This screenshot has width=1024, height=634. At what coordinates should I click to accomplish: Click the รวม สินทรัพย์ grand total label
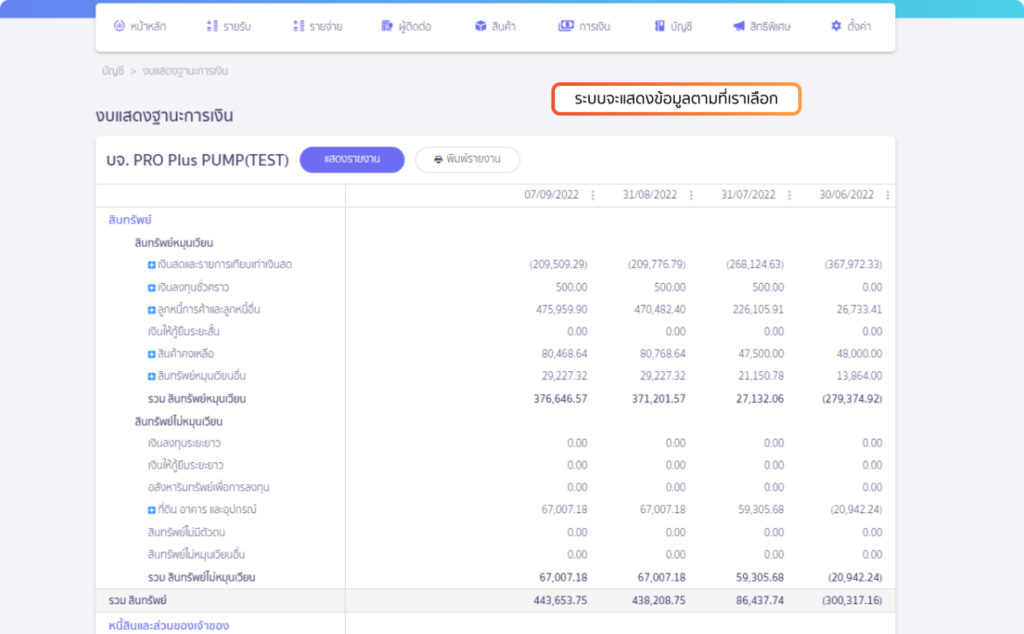138,601
